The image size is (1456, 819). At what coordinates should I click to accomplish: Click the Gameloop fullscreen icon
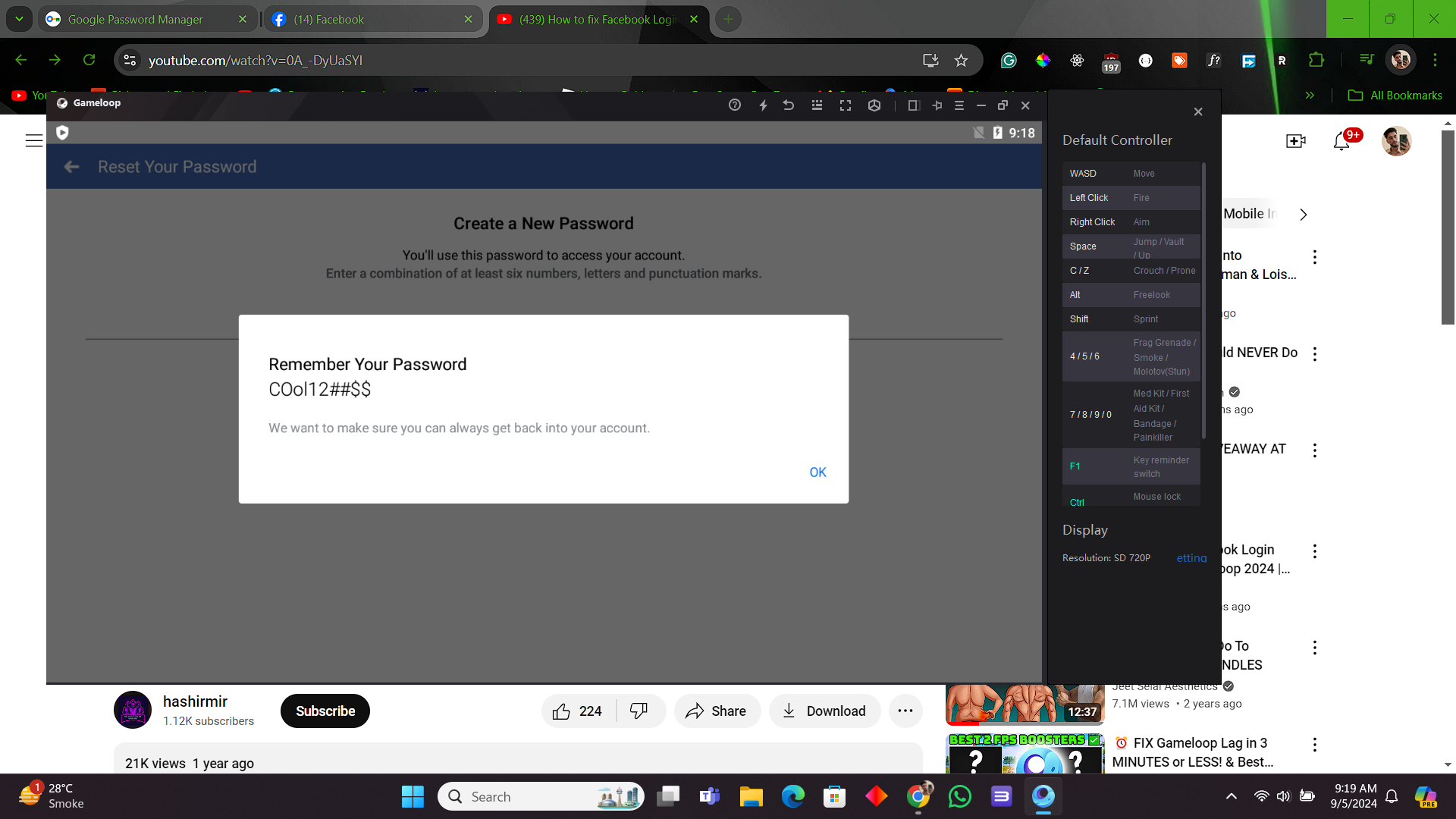tap(845, 105)
